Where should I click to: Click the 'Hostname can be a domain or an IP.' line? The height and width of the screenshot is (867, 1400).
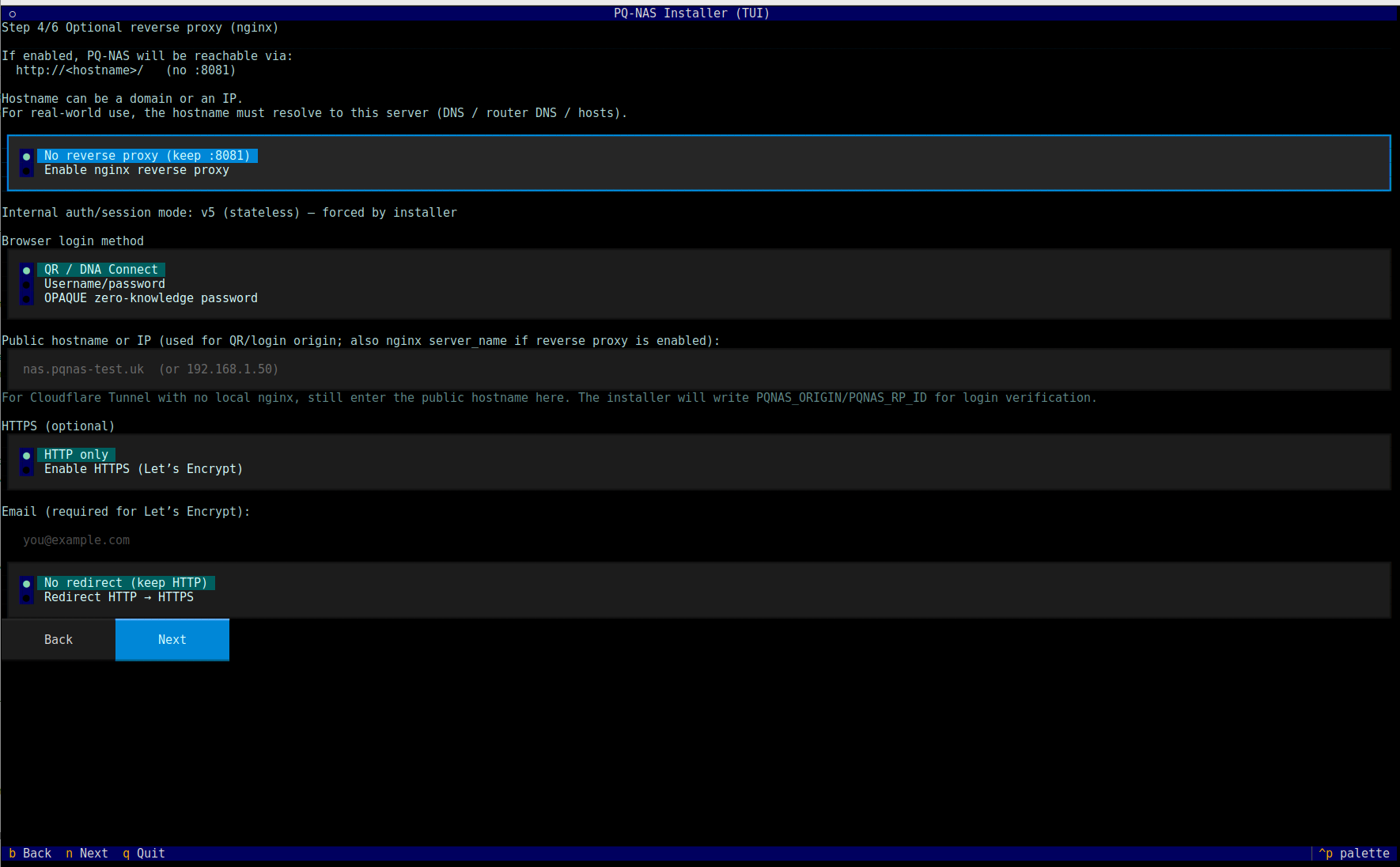[123, 99]
